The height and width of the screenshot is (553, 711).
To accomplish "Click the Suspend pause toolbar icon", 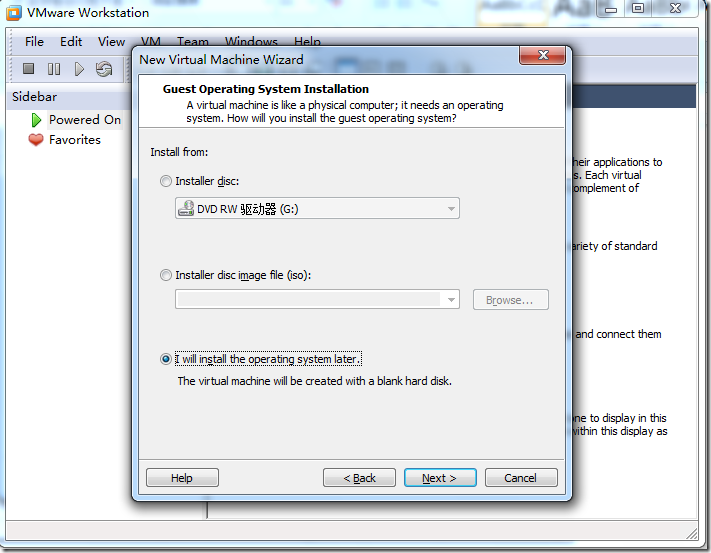I will tap(54, 69).
